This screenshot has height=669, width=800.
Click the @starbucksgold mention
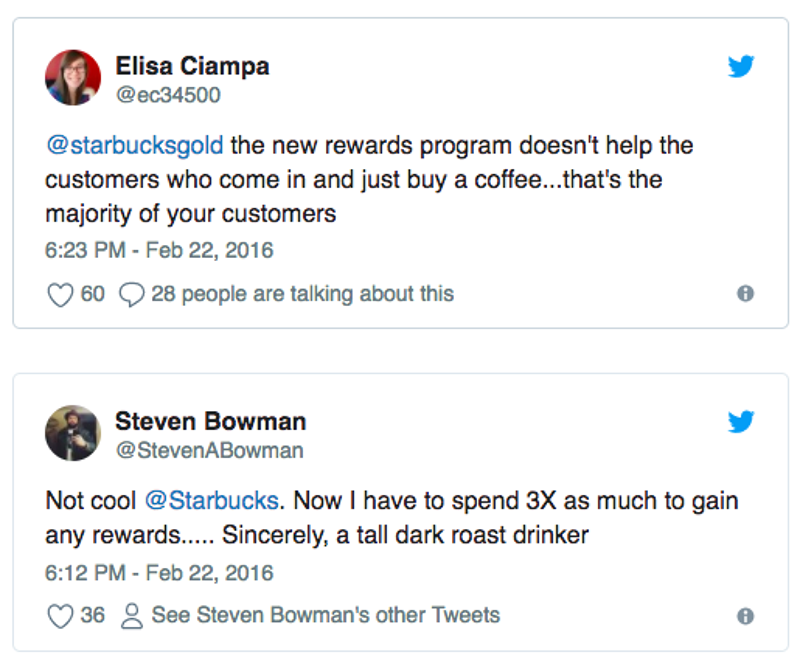coord(136,145)
